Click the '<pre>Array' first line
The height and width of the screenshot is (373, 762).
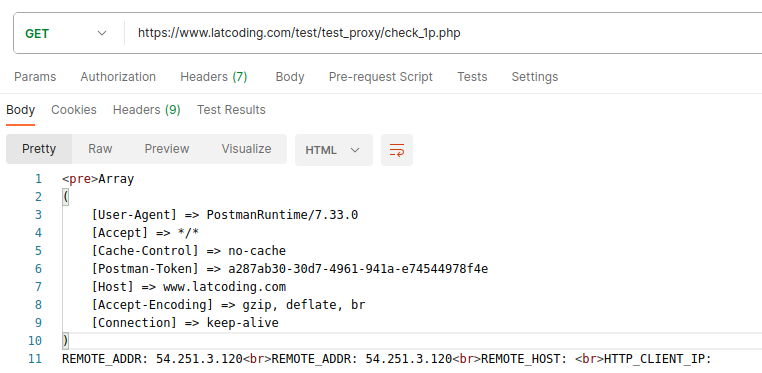(x=98, y=179)
